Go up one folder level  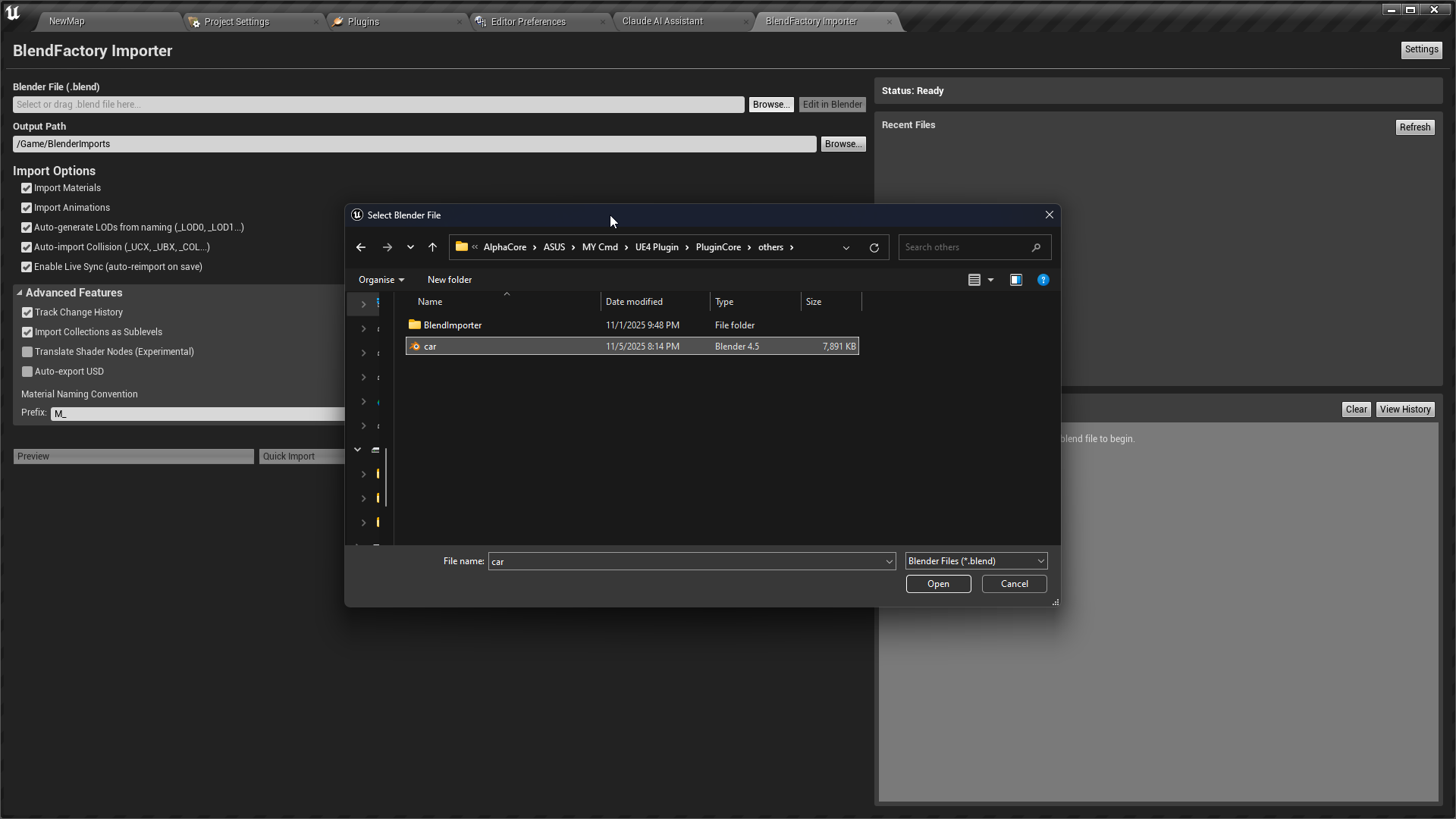(432, 247)
